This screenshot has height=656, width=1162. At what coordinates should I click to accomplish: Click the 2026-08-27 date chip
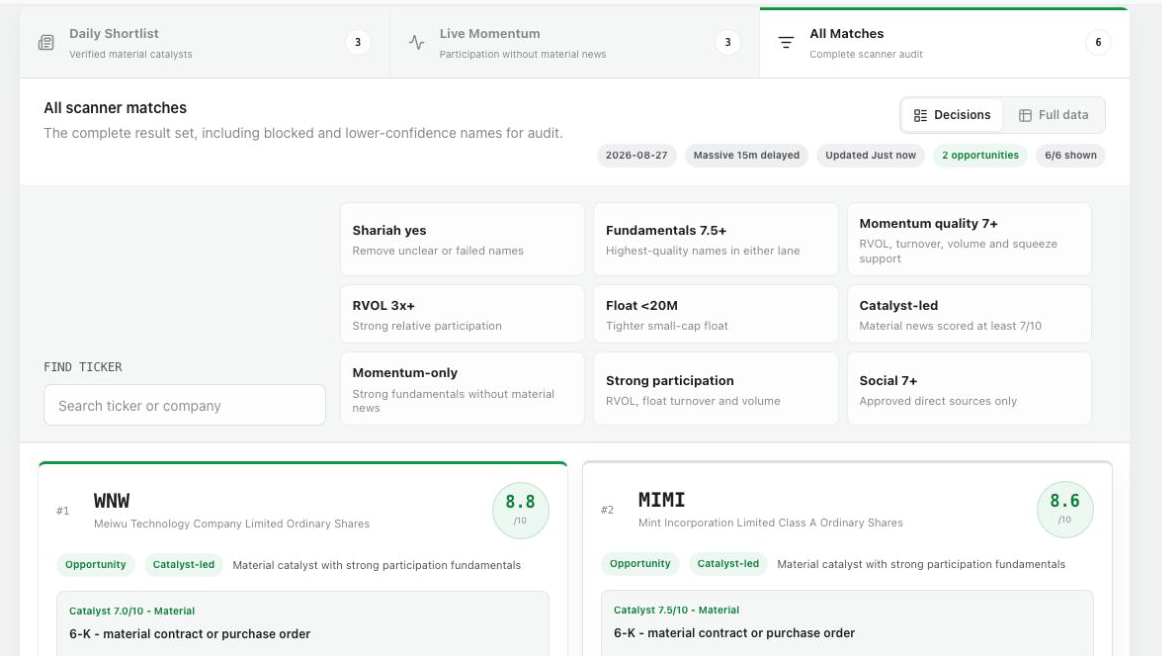637,156
